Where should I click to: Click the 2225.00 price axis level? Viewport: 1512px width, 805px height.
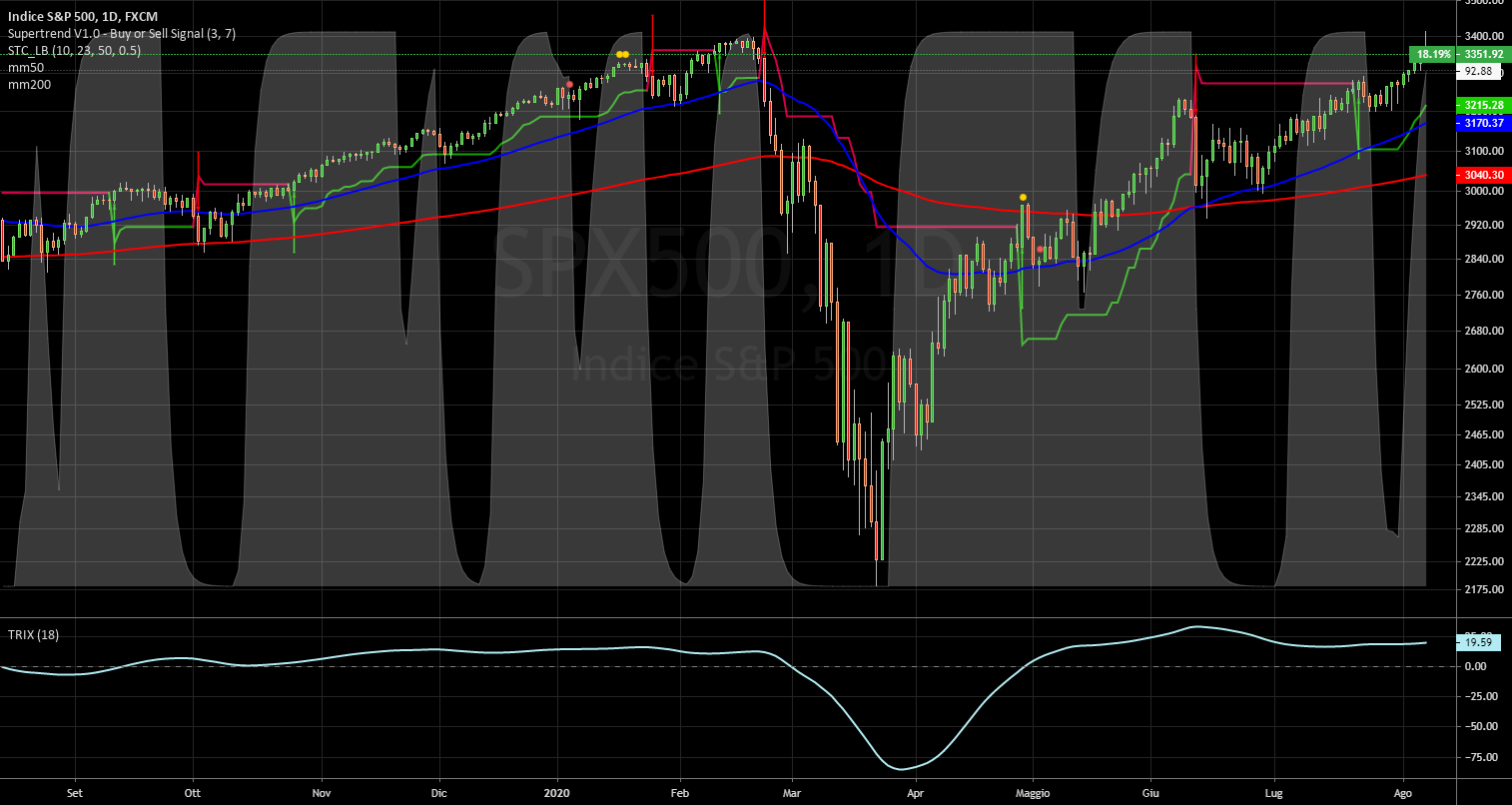click(1484, 561)
